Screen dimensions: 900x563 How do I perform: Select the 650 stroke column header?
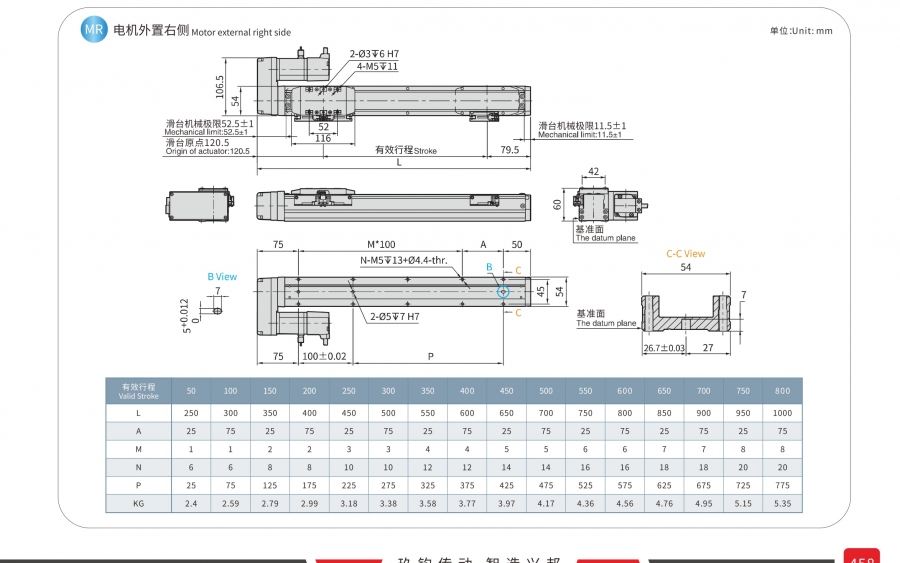tap(664, 391)
